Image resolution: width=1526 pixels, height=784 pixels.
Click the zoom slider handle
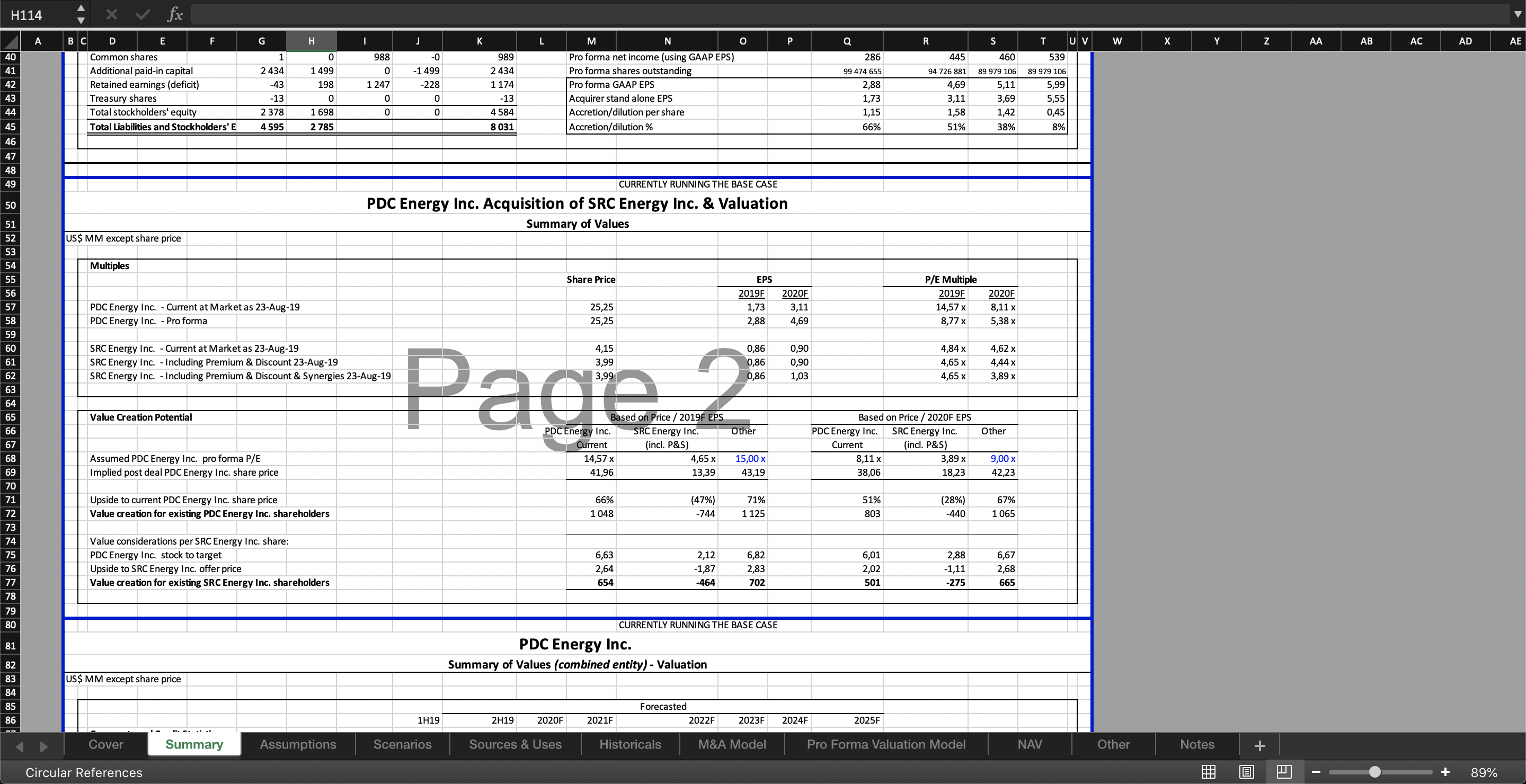click(x=1375, y=772)
